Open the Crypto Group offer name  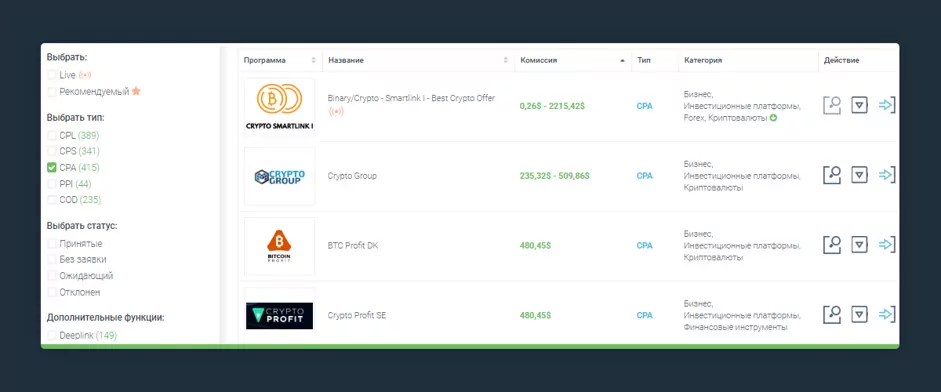click(352, 176)
